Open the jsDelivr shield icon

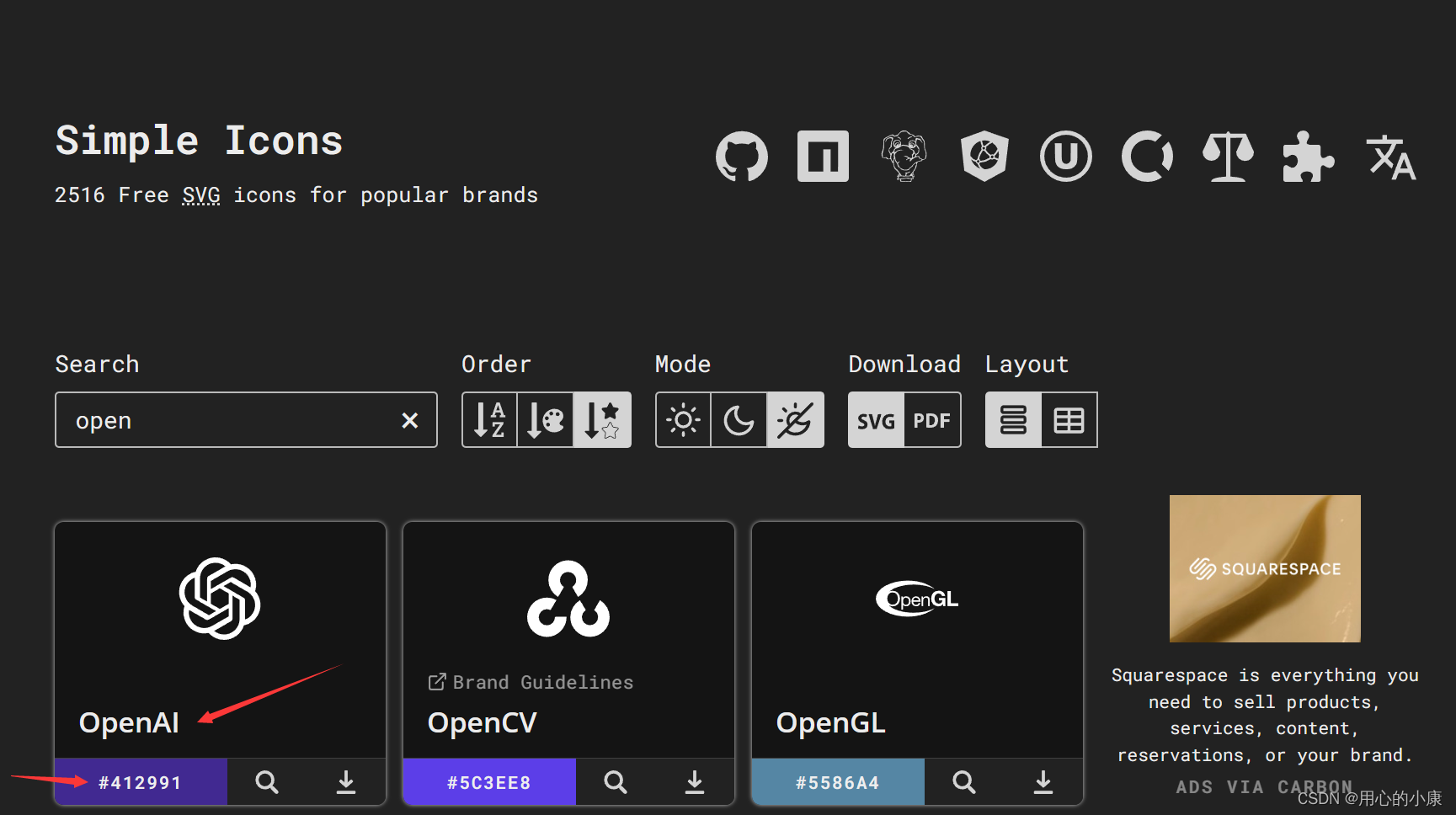(984, 157)
